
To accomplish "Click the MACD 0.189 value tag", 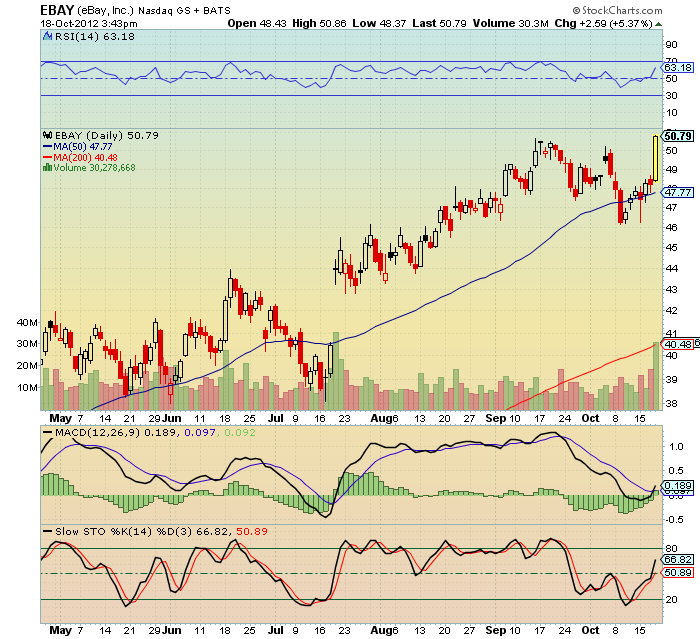I will [678, 485].
